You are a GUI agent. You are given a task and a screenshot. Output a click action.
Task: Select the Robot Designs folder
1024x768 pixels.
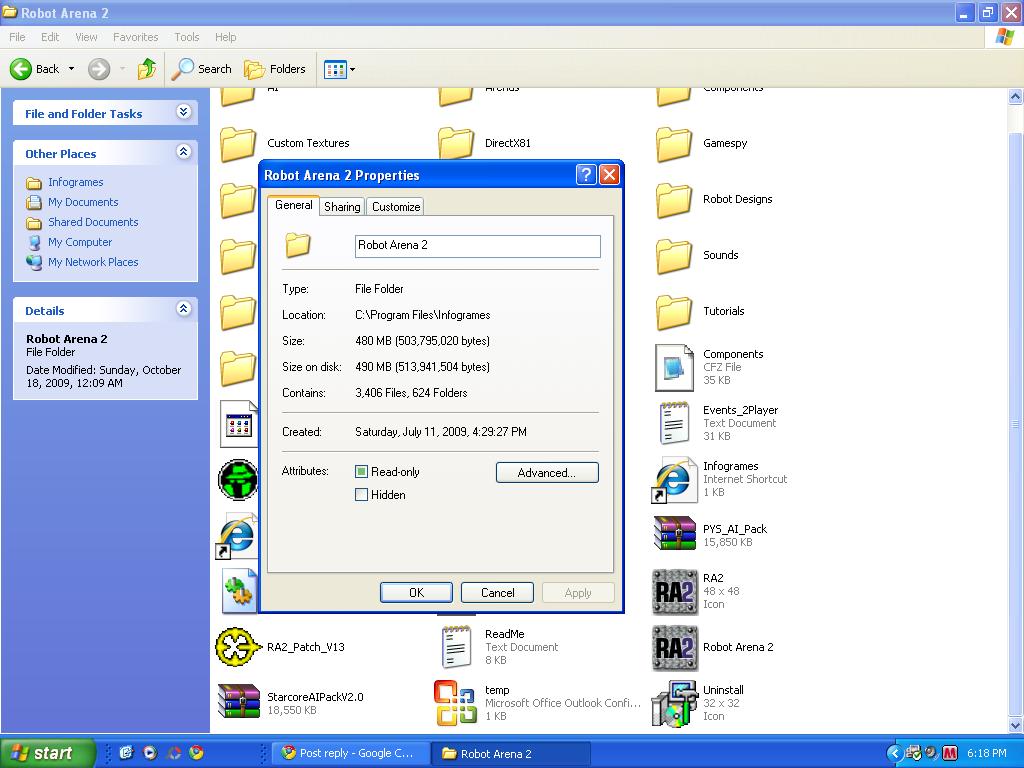coord(714,200)
